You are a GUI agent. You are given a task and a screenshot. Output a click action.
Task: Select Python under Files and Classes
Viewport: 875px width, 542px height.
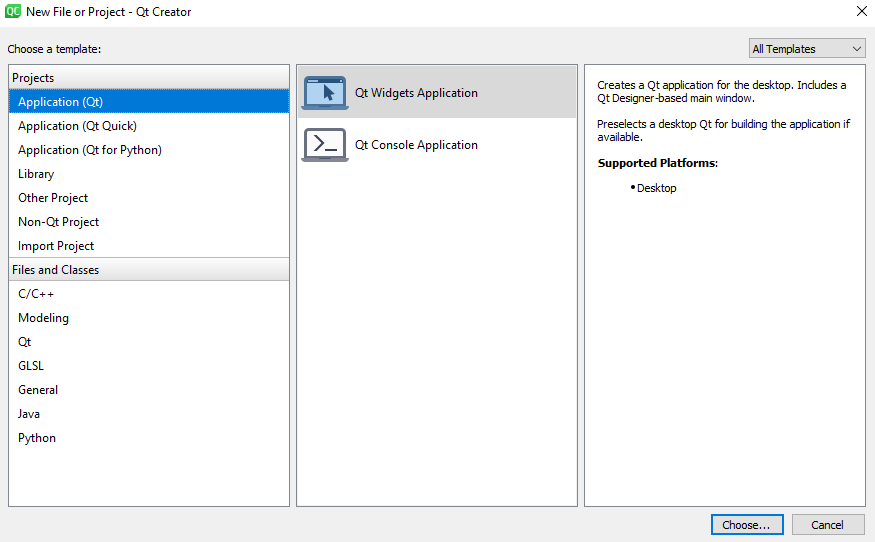pos(37,438)
